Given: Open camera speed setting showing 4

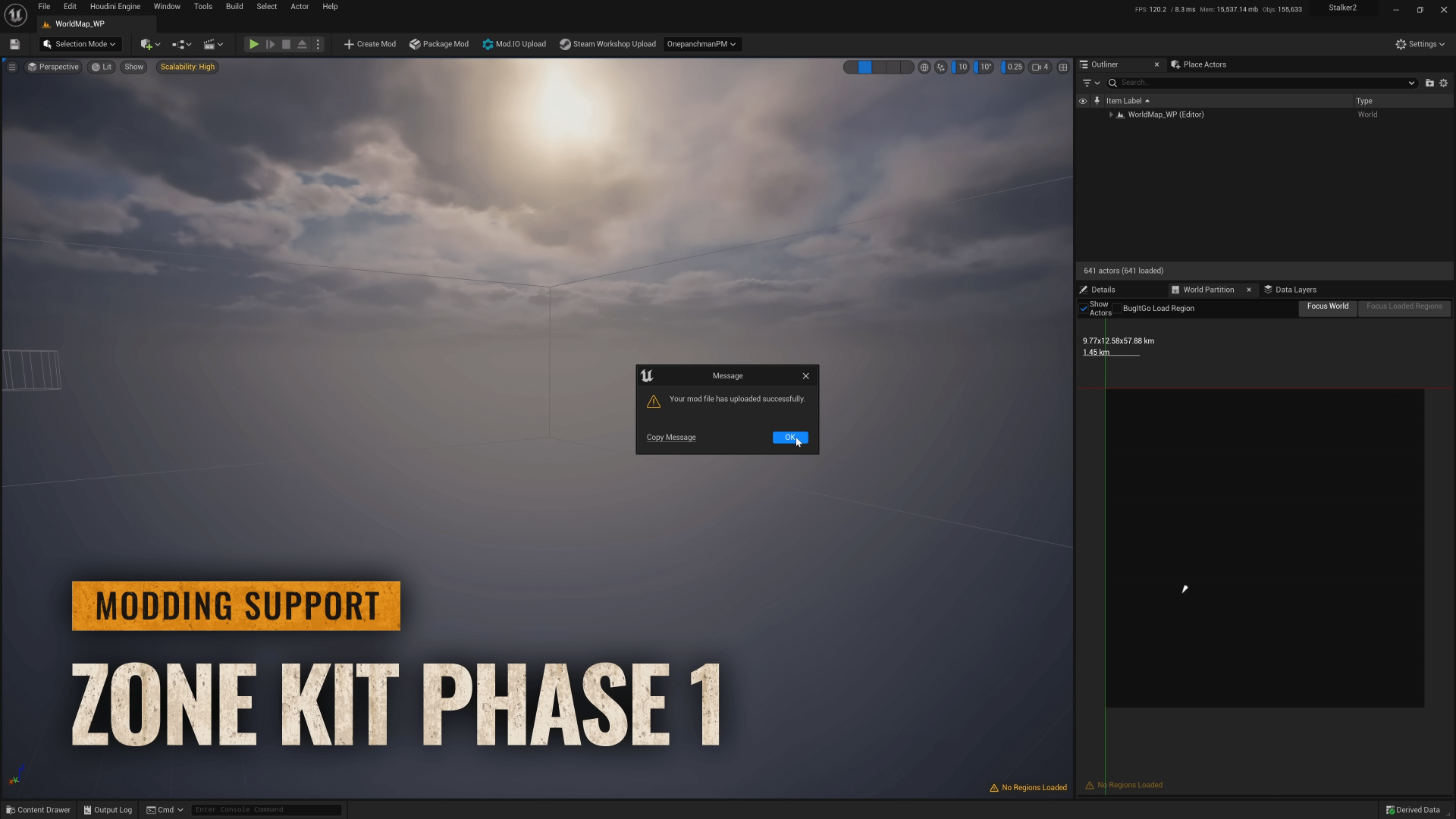Looking at the screenshot, I should click(x=1040, y=67).
